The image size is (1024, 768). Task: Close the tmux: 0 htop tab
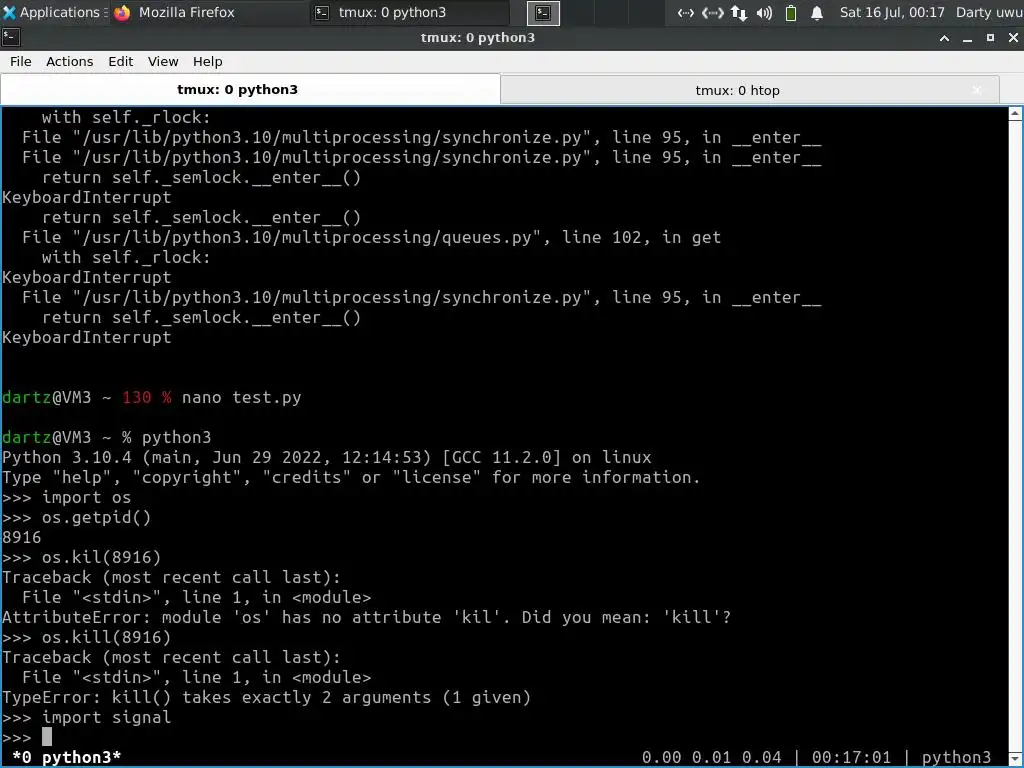pos(976,90)
